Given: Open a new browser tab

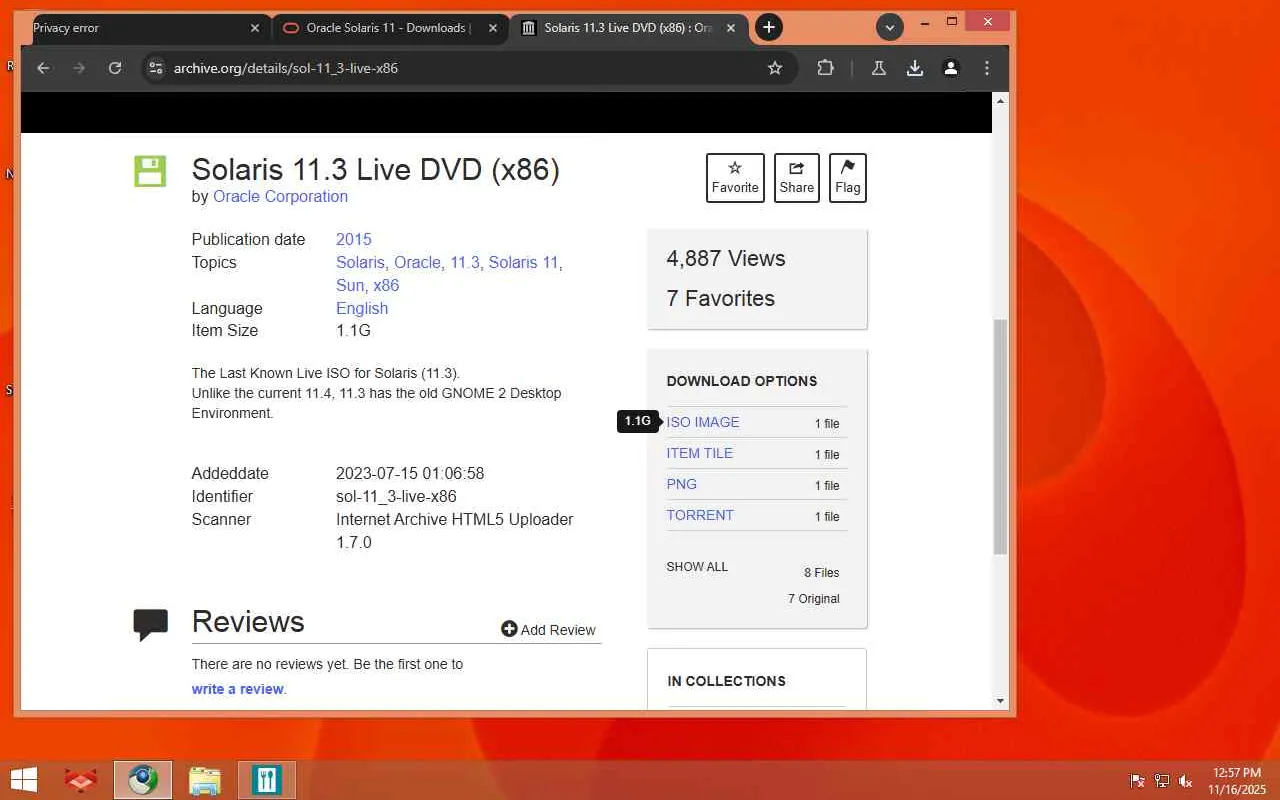Looking at the screenshot, I should 768,27.
